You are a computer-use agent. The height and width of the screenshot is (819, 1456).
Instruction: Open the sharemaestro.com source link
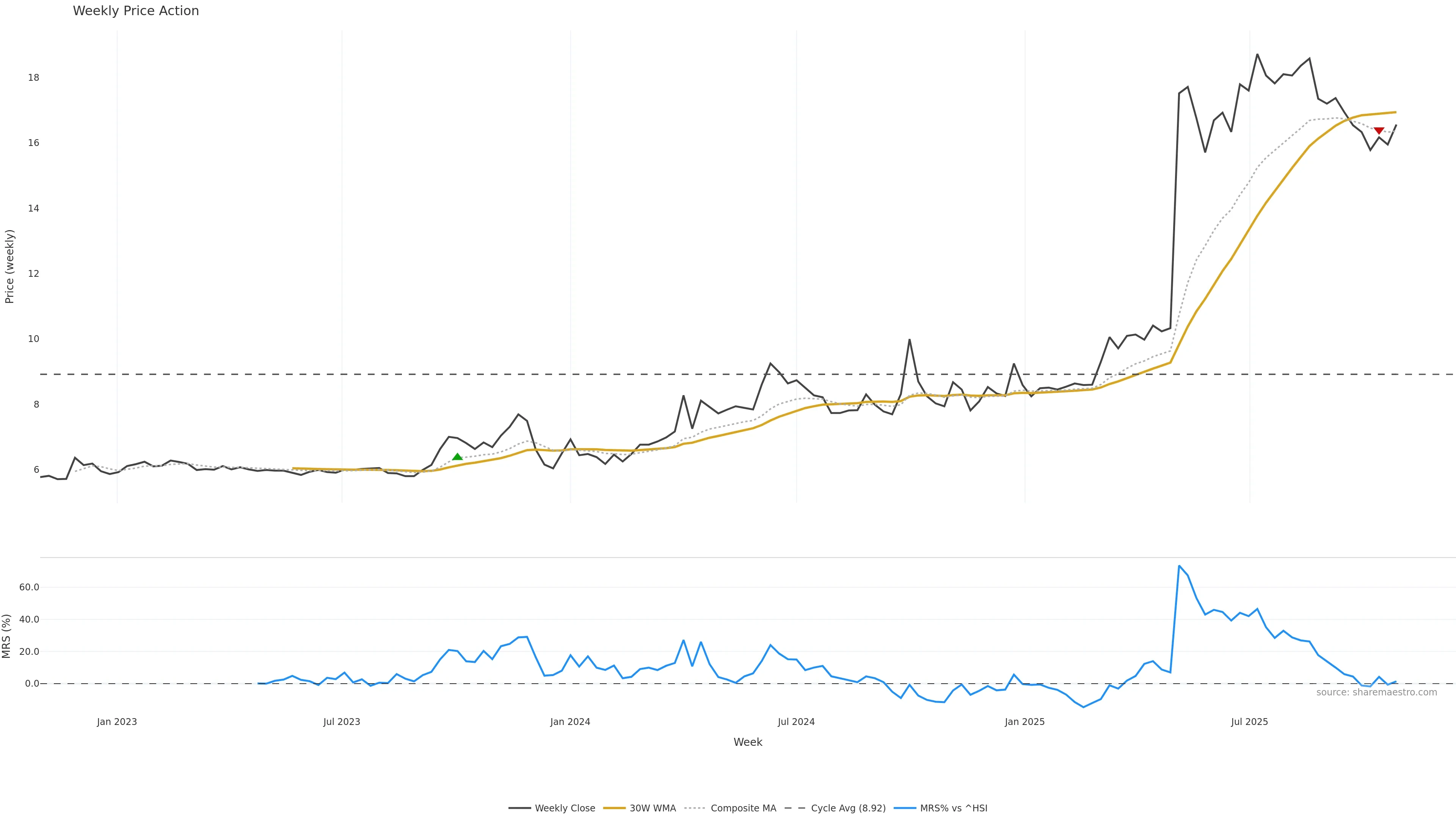(1376, 692)
